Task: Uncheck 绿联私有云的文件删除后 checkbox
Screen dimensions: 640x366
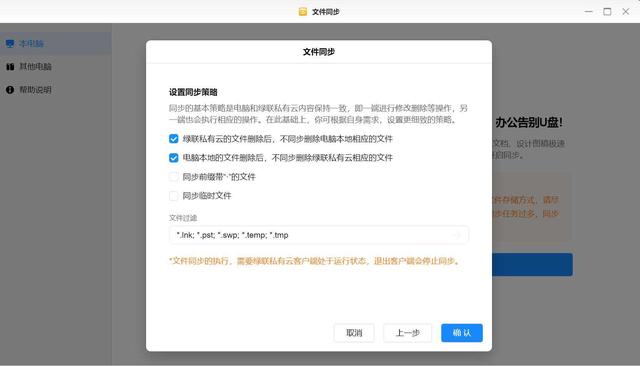Action: (173, 139)
